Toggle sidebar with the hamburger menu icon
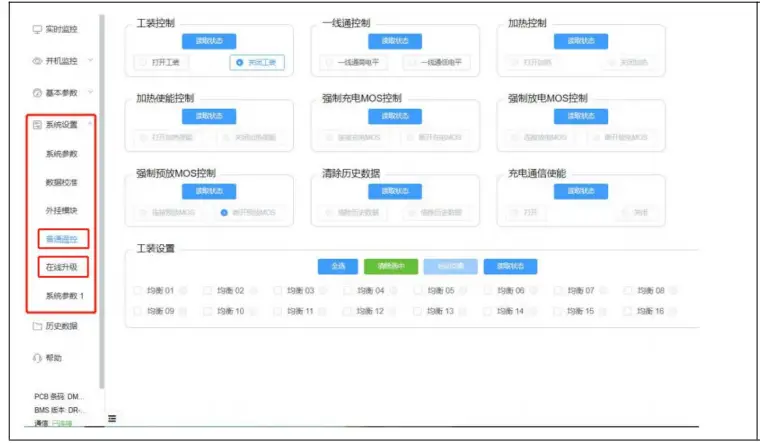760x443 pixels. point(112,418)
